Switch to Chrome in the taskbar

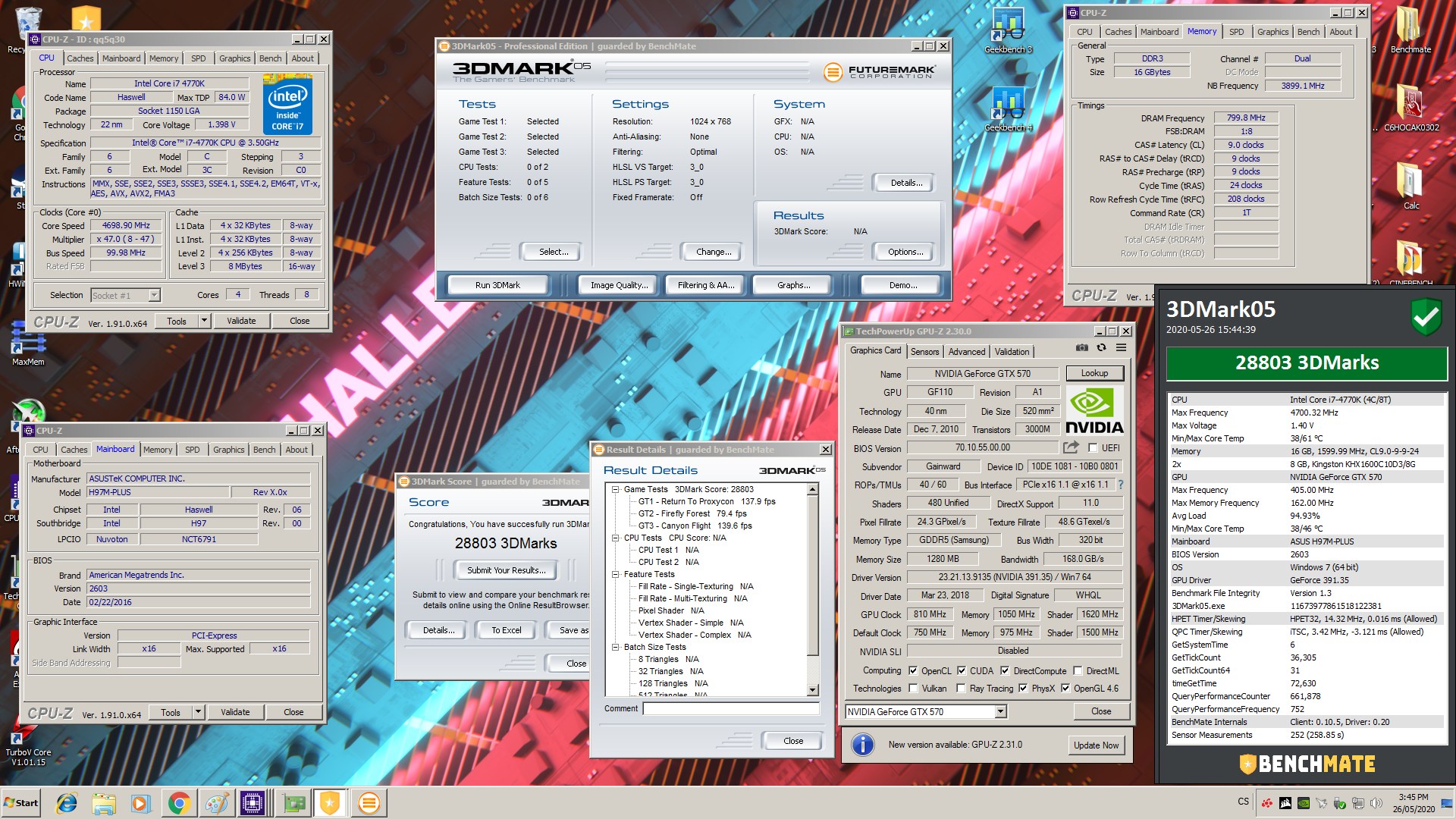click(x=179, y=803)
